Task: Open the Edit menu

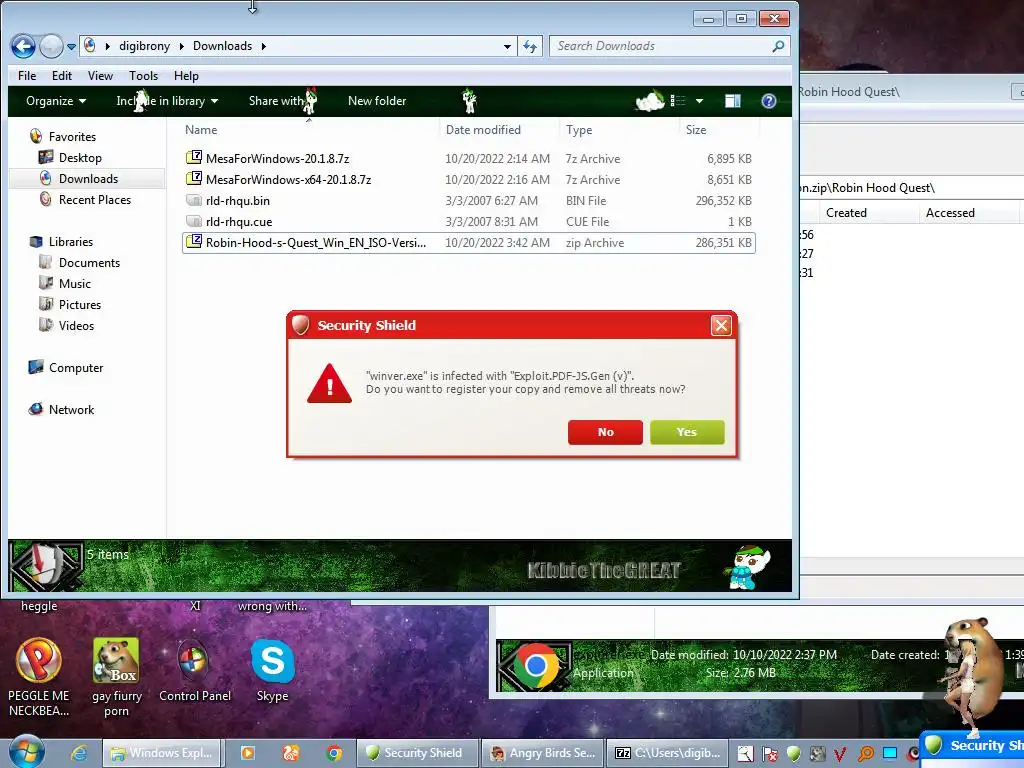Action: pos(62,76)
